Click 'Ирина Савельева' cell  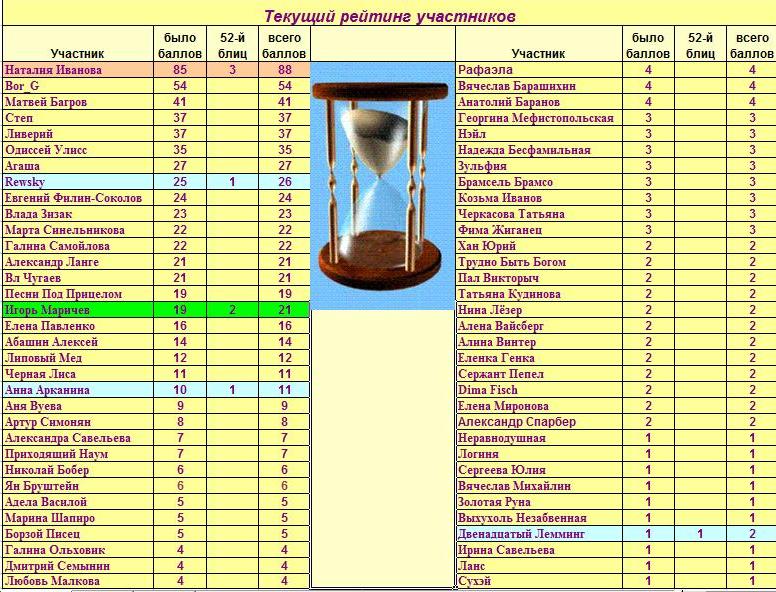(x=538, y=550)
